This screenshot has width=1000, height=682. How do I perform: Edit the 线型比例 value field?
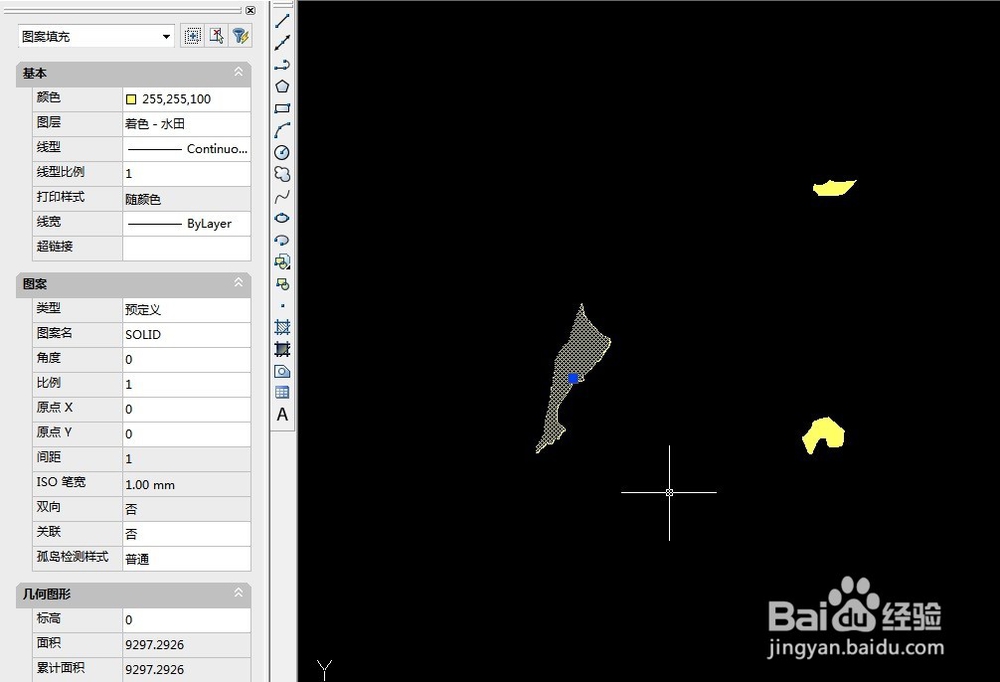point(186,174)
